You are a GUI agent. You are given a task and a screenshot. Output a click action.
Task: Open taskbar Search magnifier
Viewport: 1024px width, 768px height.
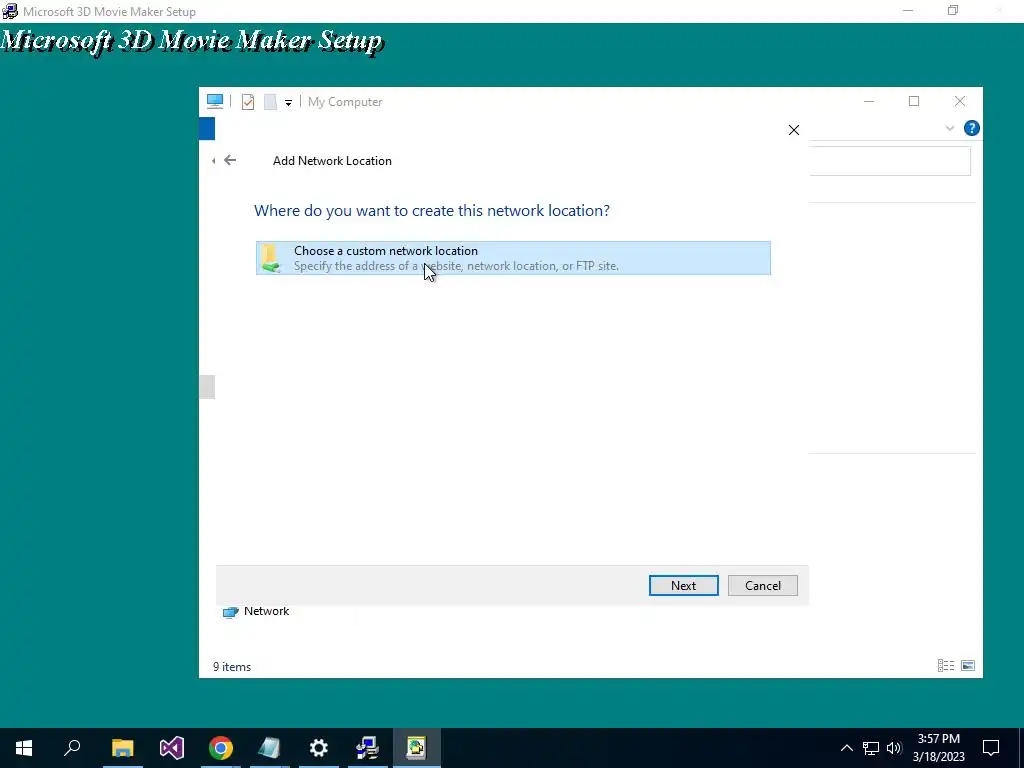pos(72,748)
